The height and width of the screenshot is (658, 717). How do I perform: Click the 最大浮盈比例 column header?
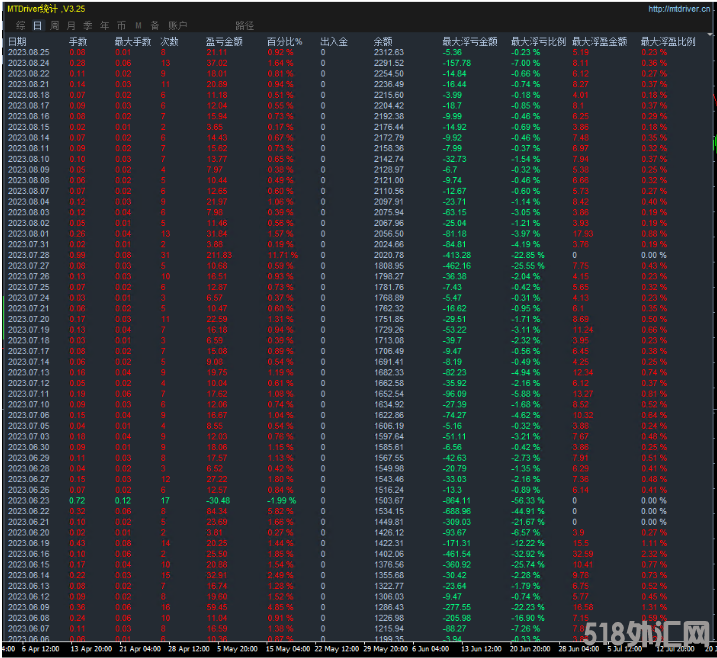668,41
